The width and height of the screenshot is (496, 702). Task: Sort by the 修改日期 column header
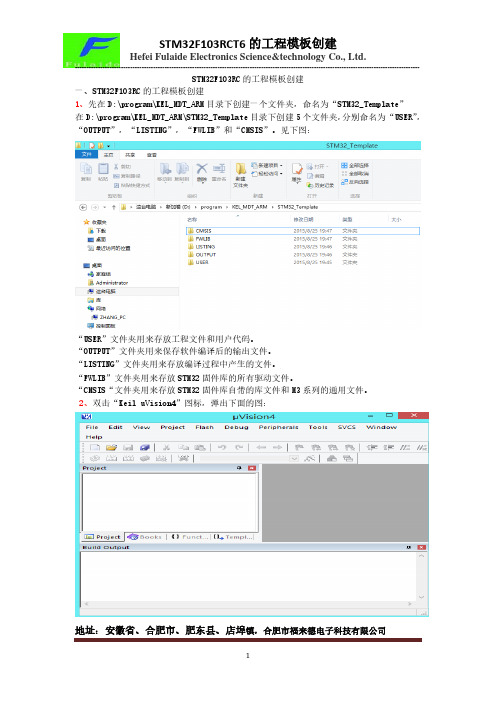pyautogui.click(x=303, y=219)
